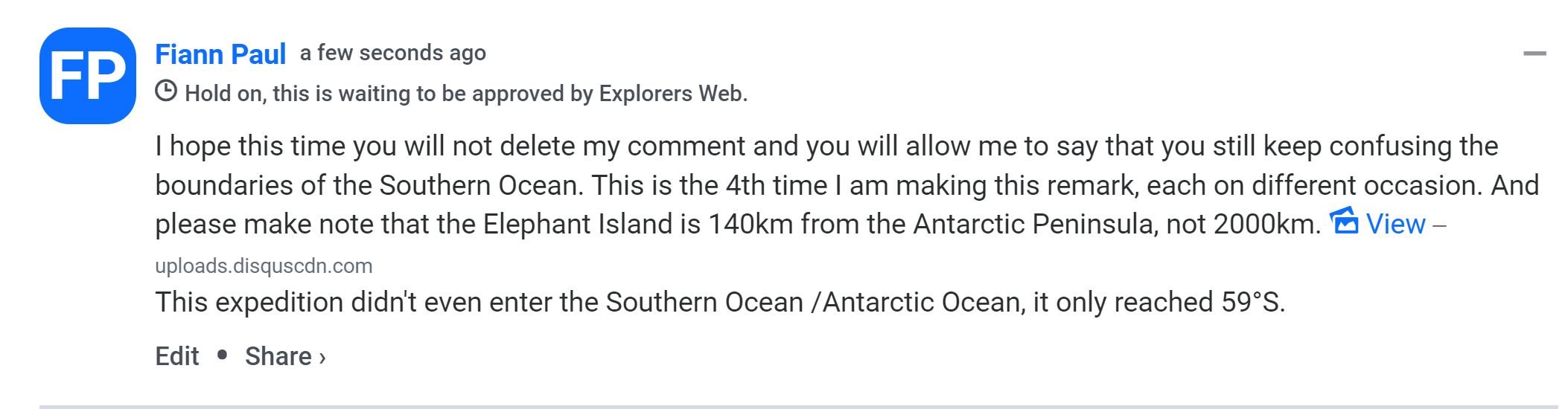Click the dot separator between Edit and Share
The image size is (1568, 409).
222,355
